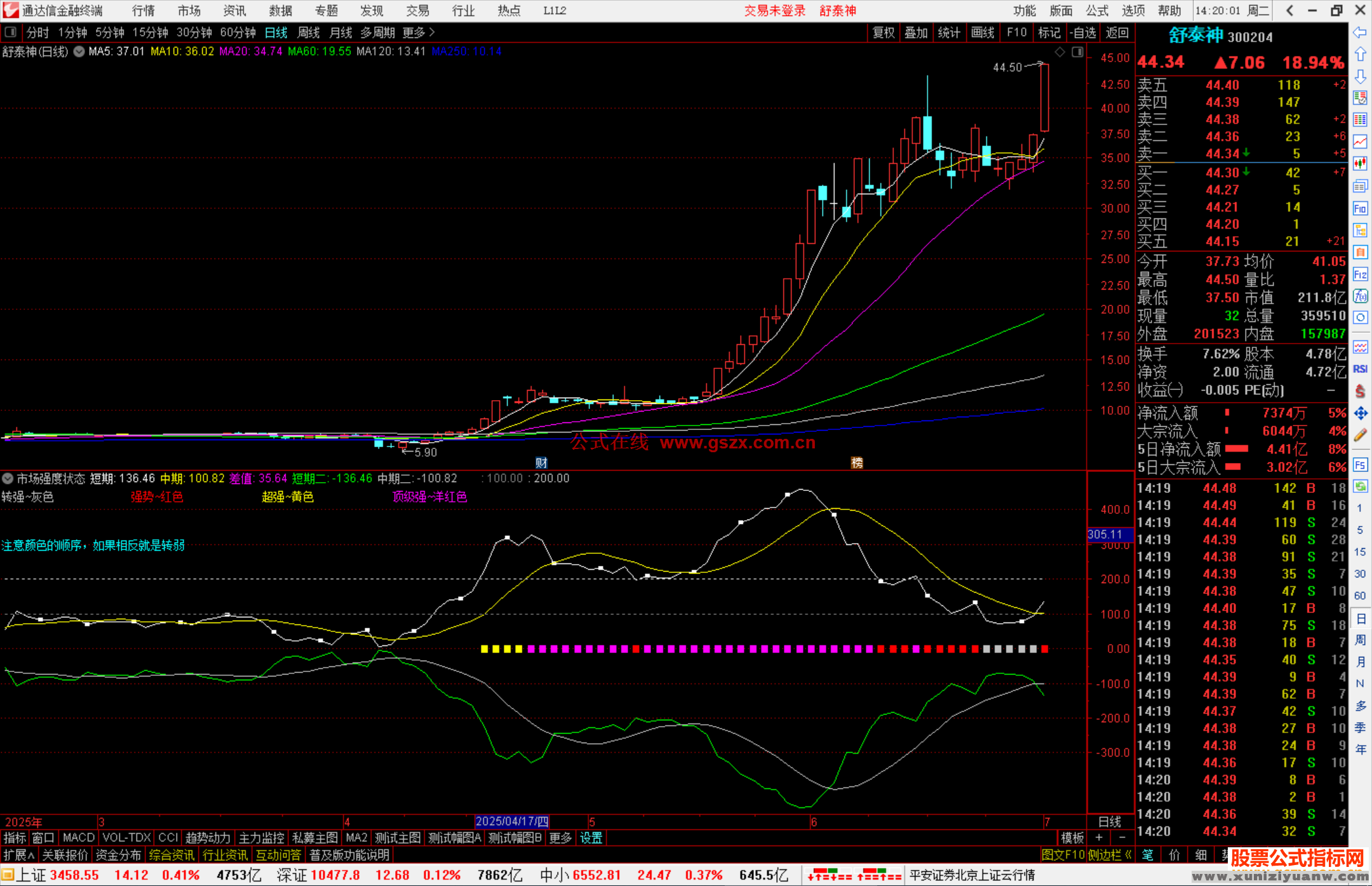Image resolution: width=1372 pixels, height=886 pixels.
Task: Expand the 更多 period options chevron
Action: pyautogui.click(x=432, y=32)
